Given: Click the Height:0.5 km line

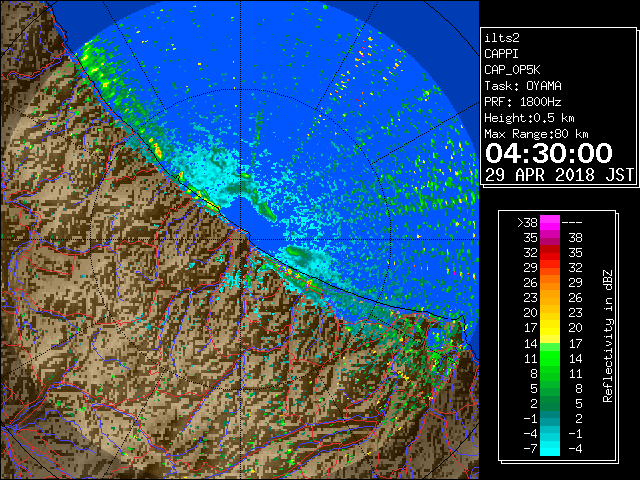Looking at the screenshot, I should (529, 118).
